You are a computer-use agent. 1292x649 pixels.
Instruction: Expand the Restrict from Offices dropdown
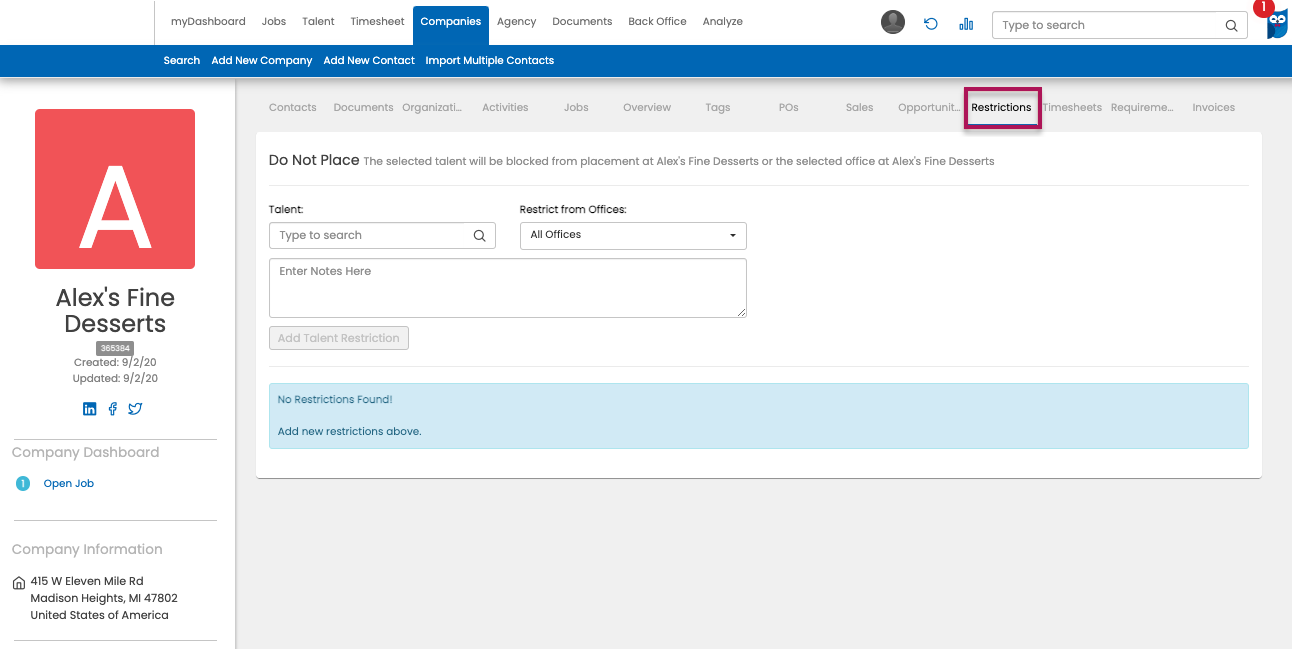click(x=633, y=235)
